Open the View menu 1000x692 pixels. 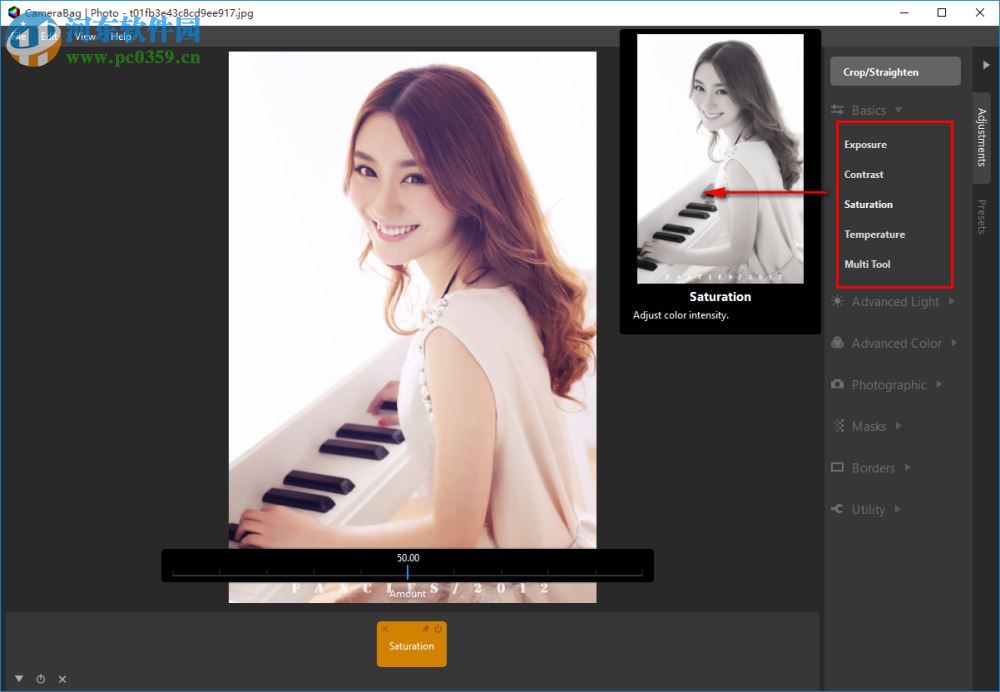coord(85,36)
